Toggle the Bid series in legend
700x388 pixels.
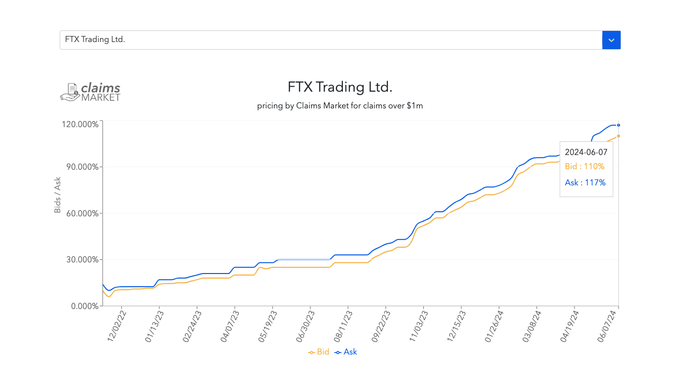[x=319, y=352]
